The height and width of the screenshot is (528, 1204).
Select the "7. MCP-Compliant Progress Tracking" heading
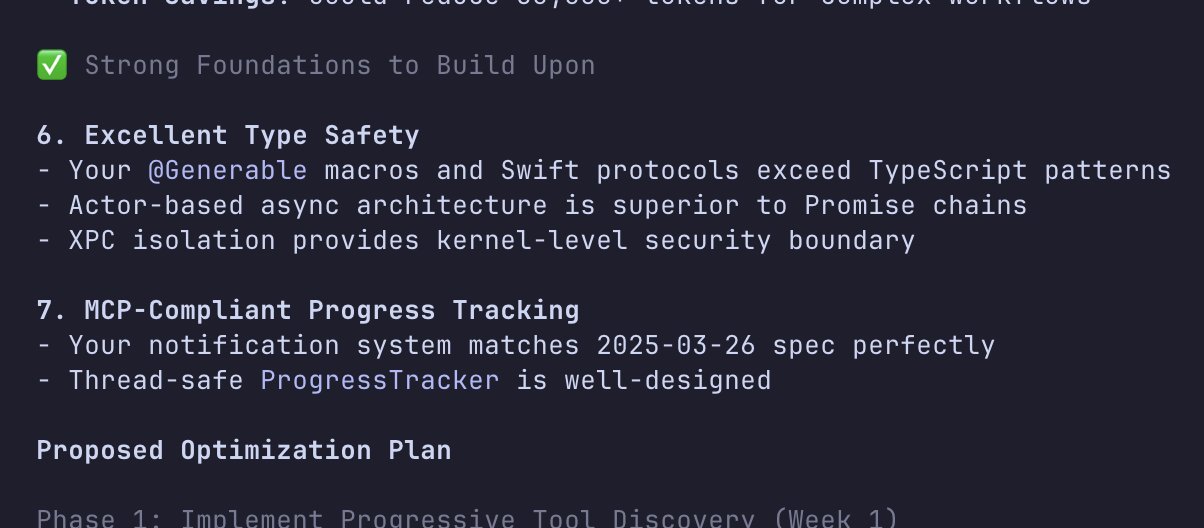[x=308, y=311]
